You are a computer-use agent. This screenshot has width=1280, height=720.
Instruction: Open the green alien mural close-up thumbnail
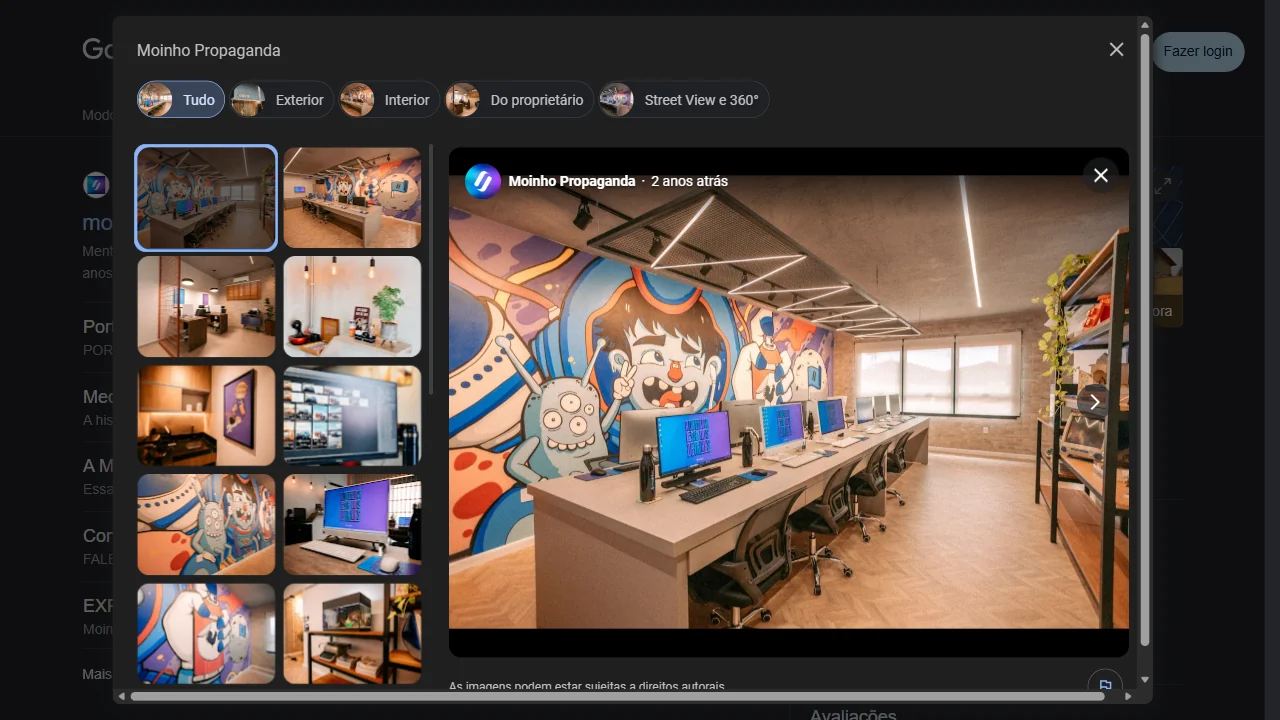point(206,525)
